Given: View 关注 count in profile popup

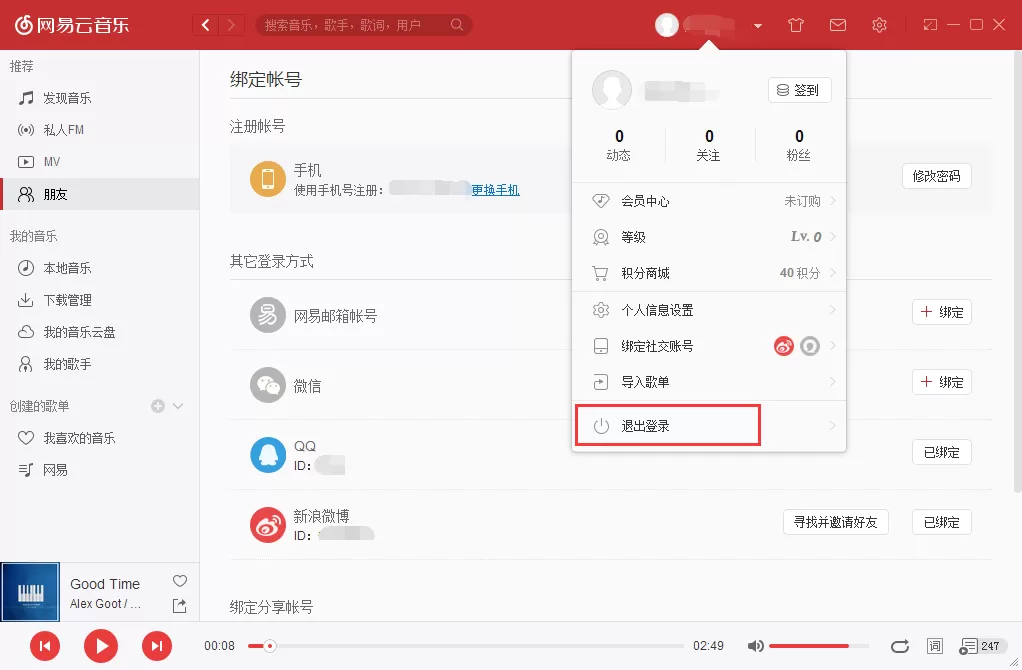Looking at the screenshot, I should (709, 145).
